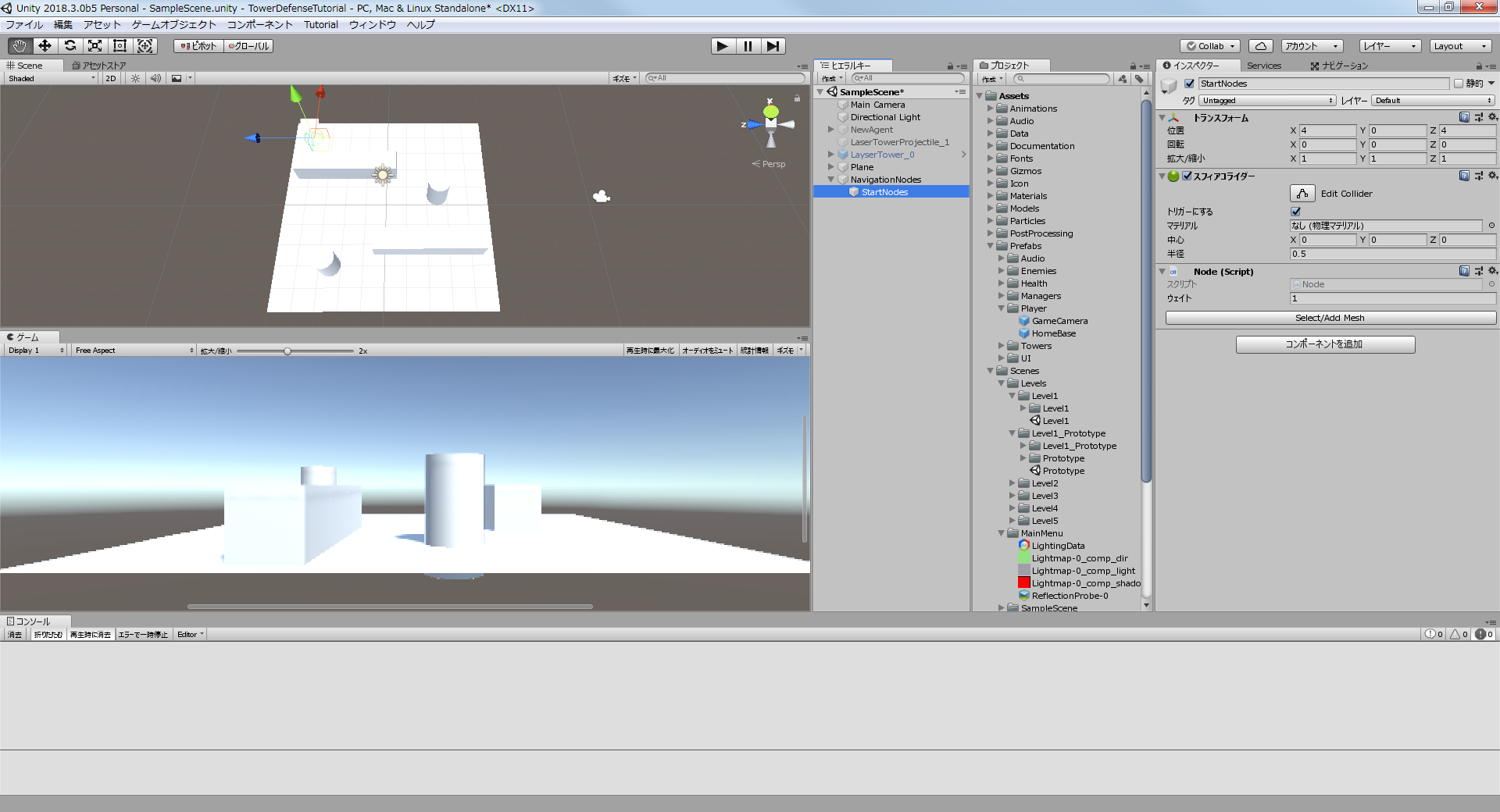Viewport: 1500px width, 812px height.
Task: Enable the Static checkbox
Action: pyautogui.click(x=1458, y=84)
